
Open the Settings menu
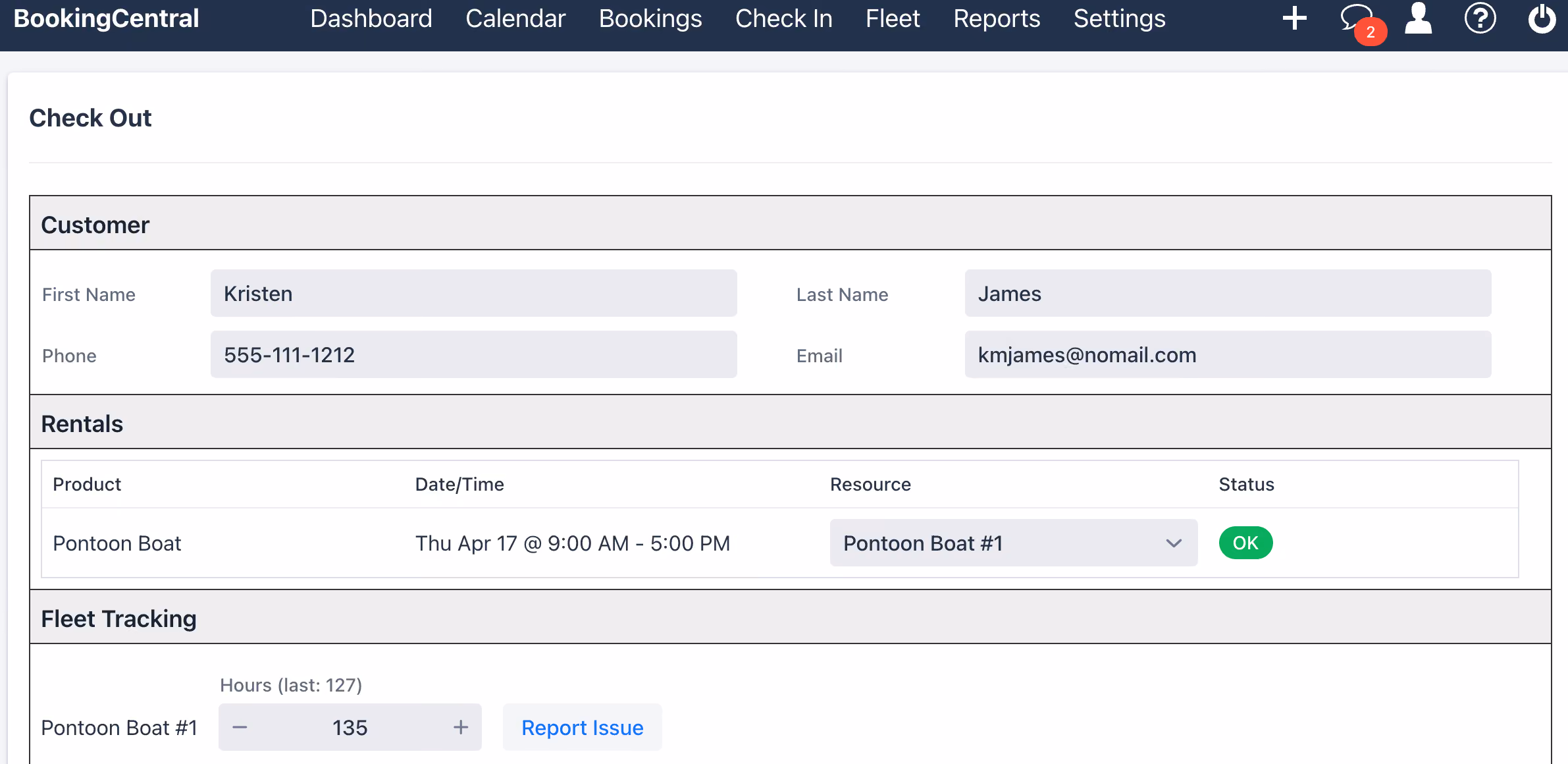pos(1119,18)
